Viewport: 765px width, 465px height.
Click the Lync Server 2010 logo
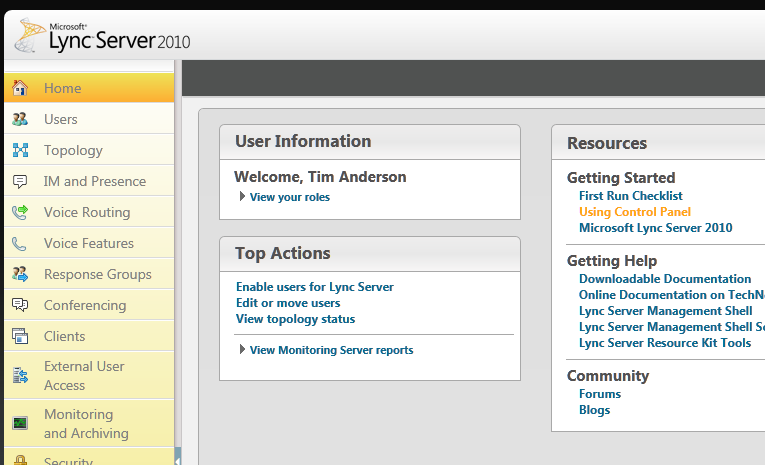pos(102,36)
